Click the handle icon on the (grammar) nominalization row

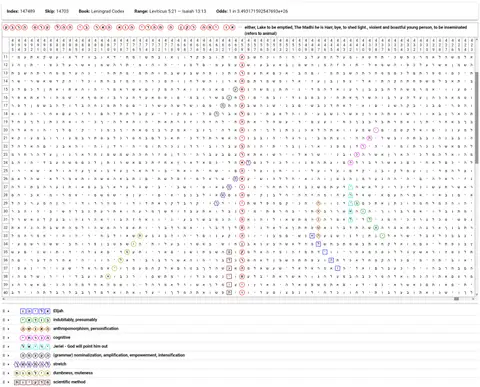pyautogui.click(x=4, y=355)
